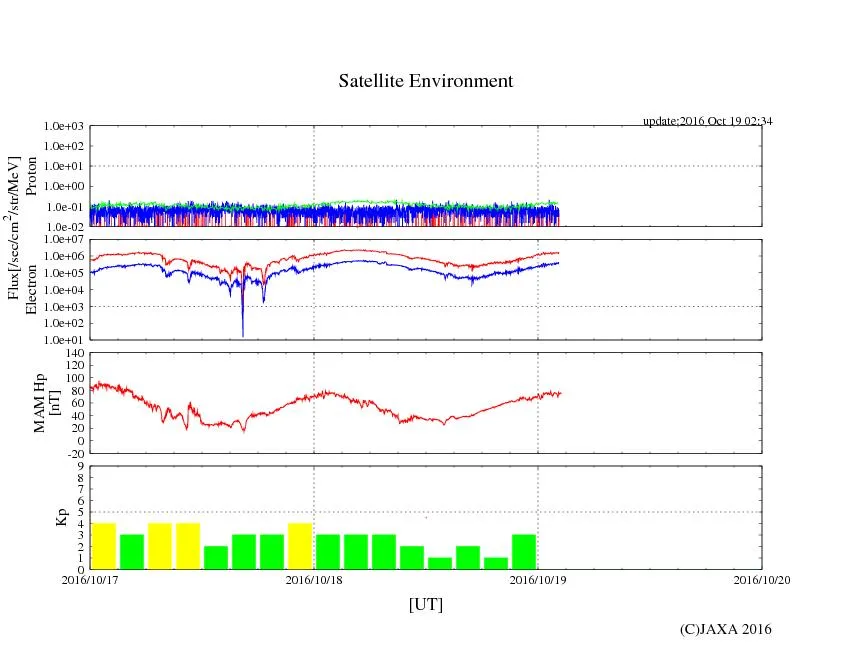Click the "(C)JAXA 2016" copyright text
The height and width of the screenshot is (655, 846).
(726, 629)
